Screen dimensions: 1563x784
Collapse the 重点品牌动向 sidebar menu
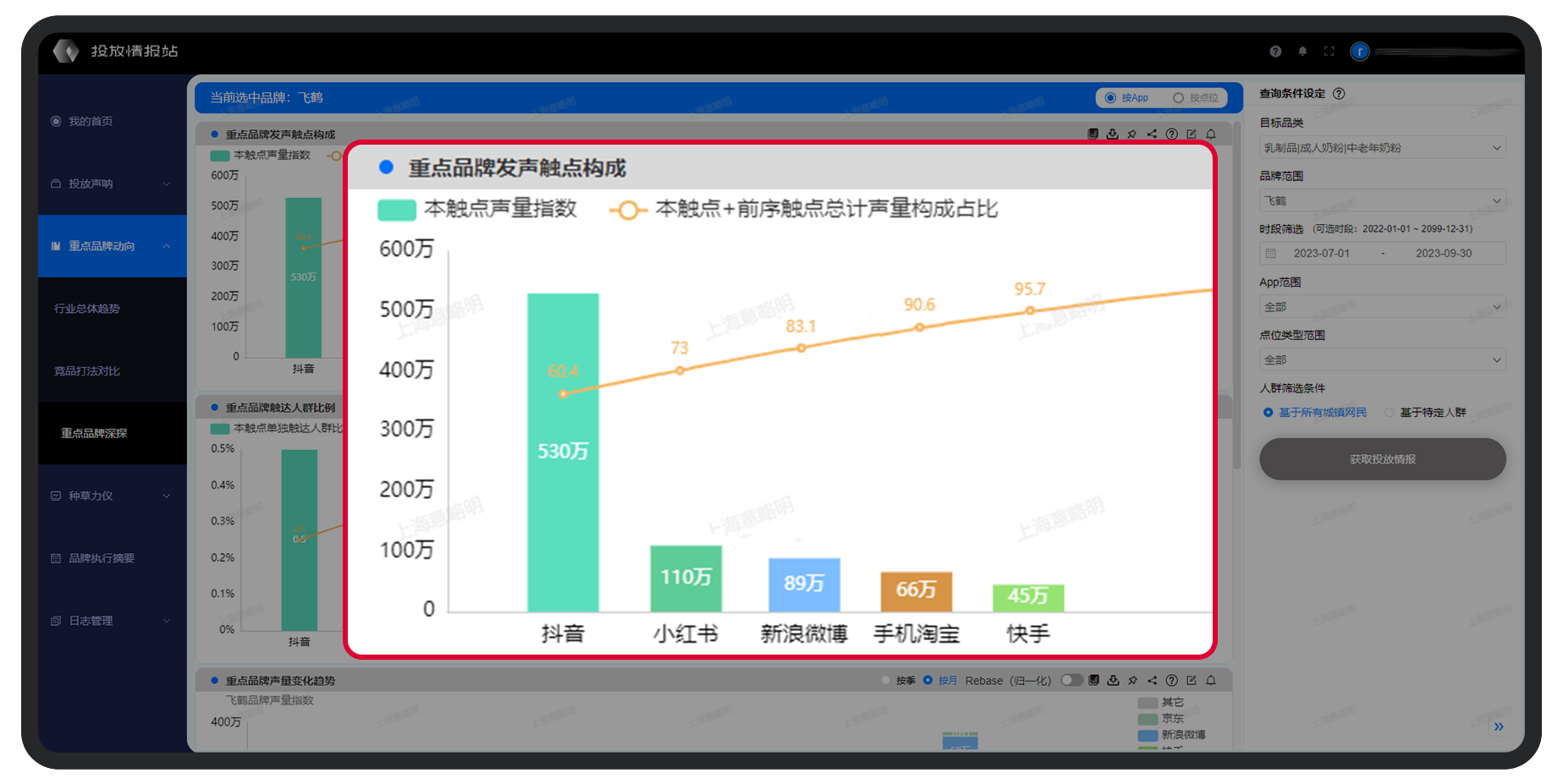tap(113, 246)
